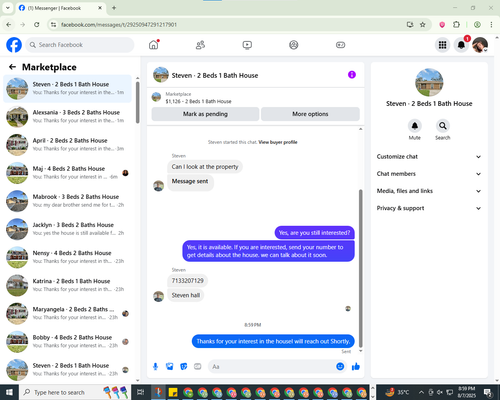This screenshot has height=400, width=500.
Task: Click the weather 35°C taskbar widget
Action: point(397,392)
